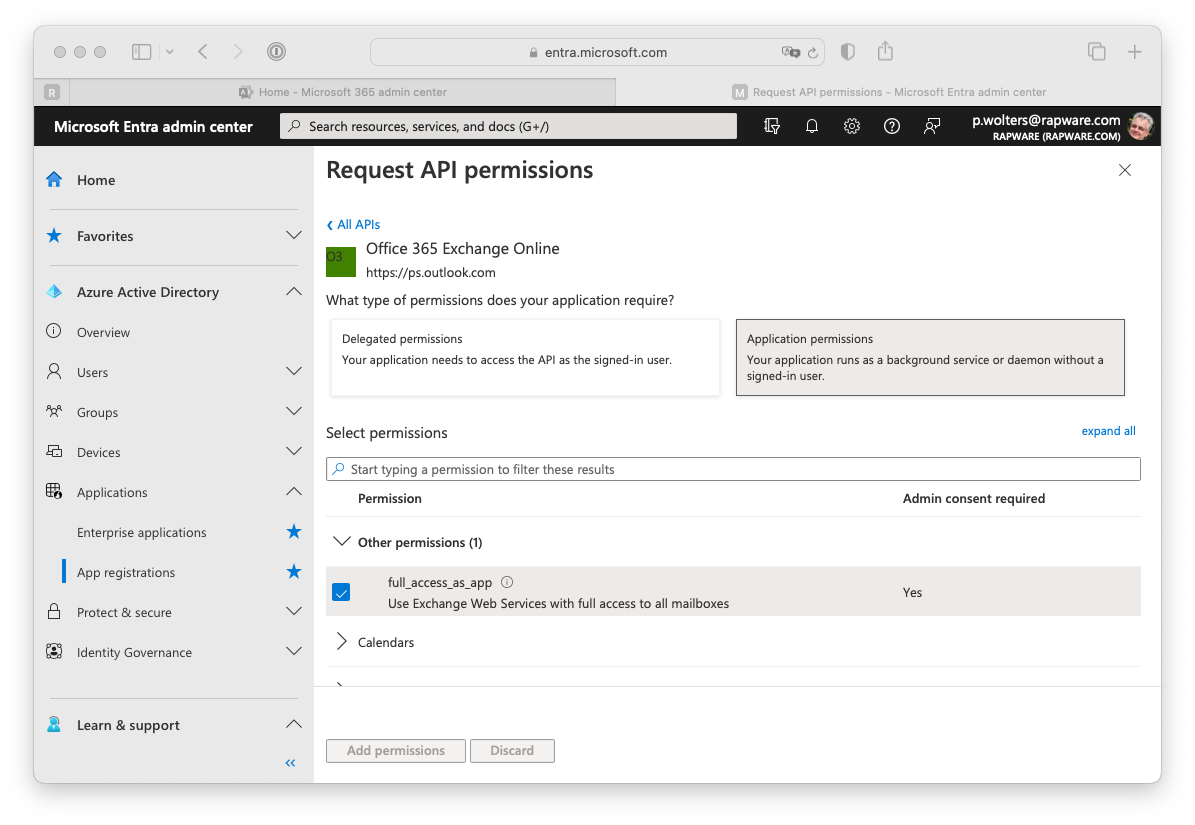Open a new Safari tab with plus
Viewport: 1195px width, 825px height.
coord(1135,52)
